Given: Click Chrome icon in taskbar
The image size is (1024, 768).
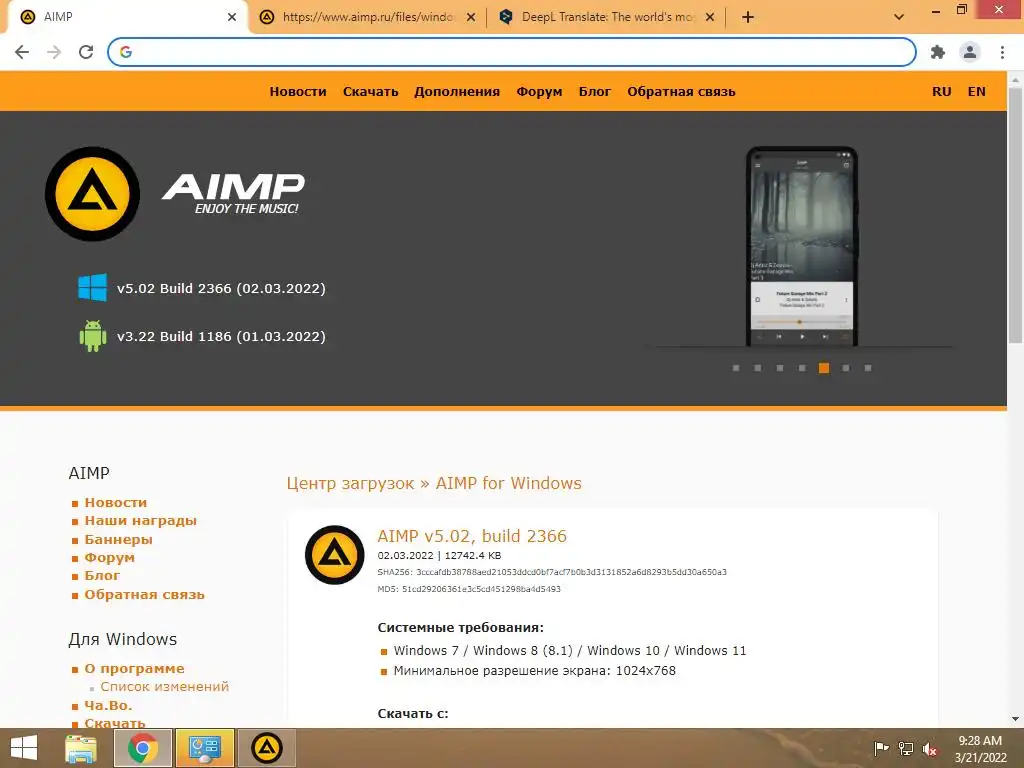Looking at the screenshot, I should pos(143,748).
